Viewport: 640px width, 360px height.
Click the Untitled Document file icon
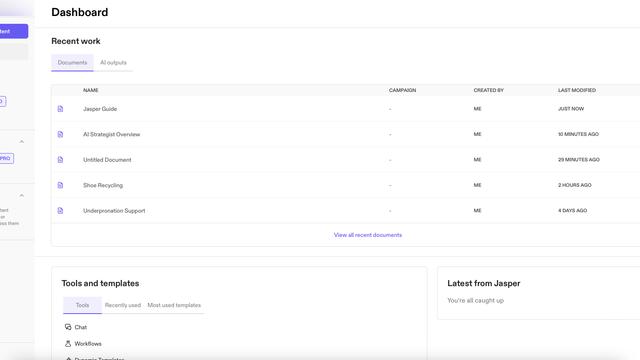pyautogui.click(x=60, y=160)
